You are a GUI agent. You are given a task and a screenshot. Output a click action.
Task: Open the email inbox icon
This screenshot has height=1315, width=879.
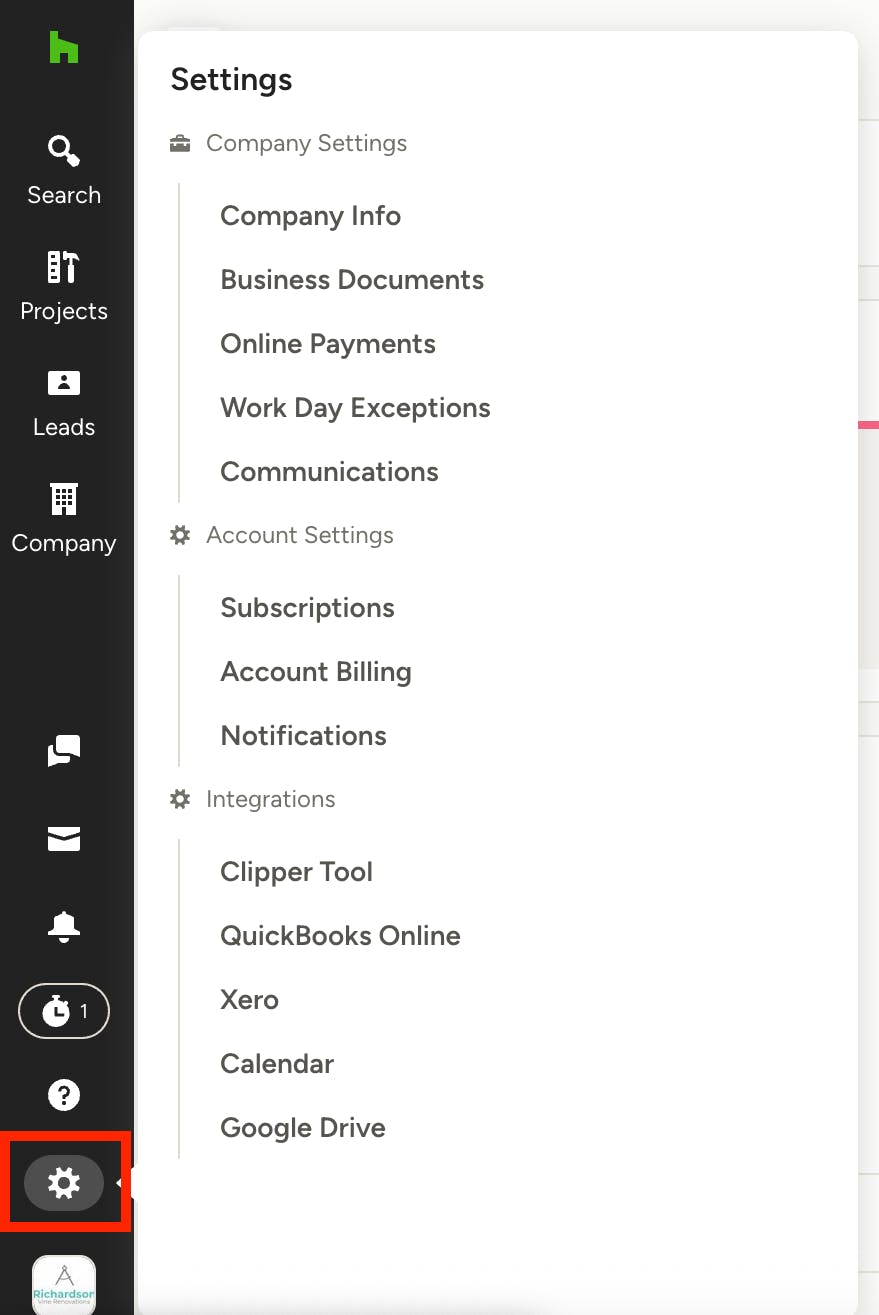(64, 839)
